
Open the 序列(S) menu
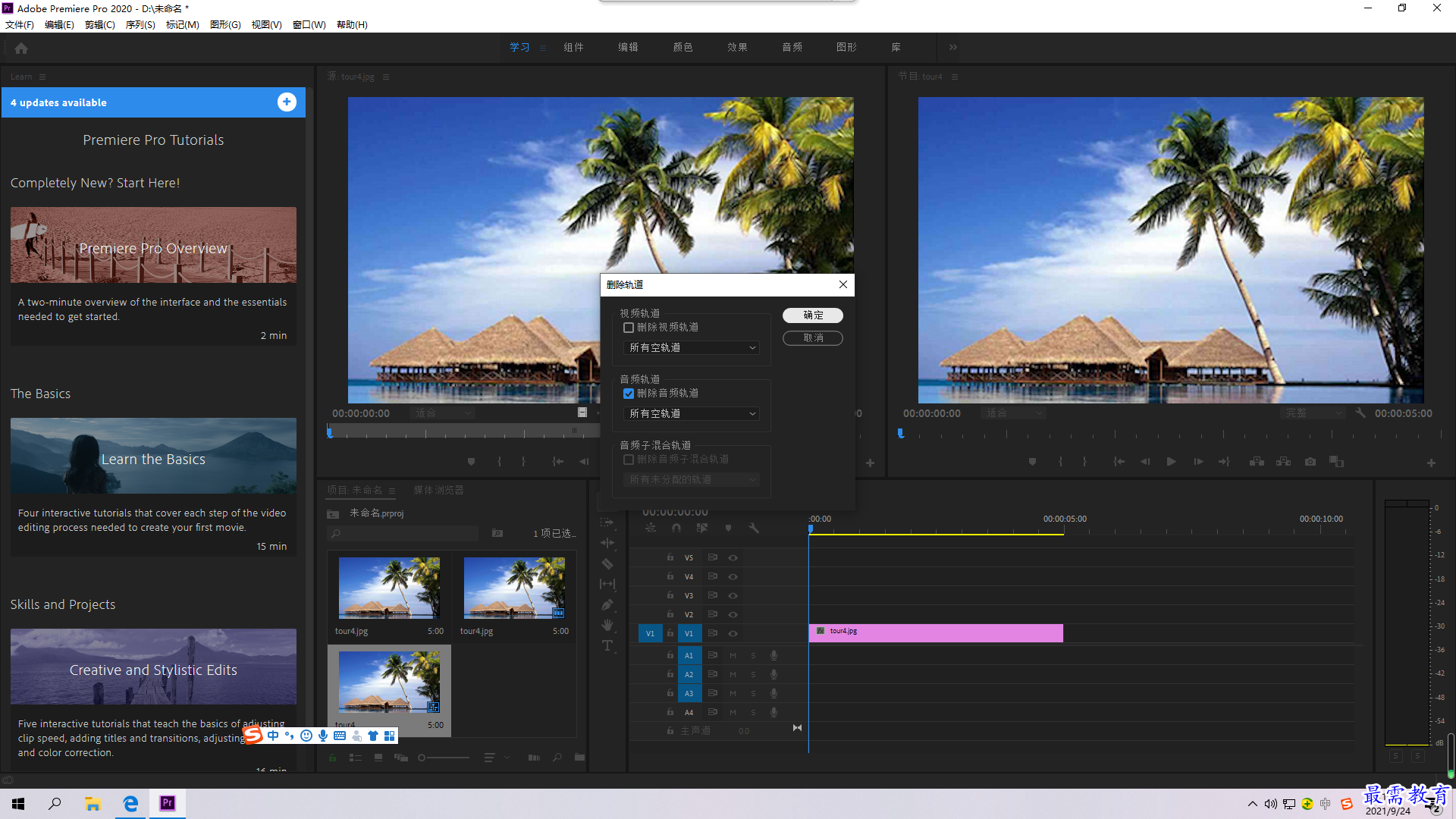[140, 25]
